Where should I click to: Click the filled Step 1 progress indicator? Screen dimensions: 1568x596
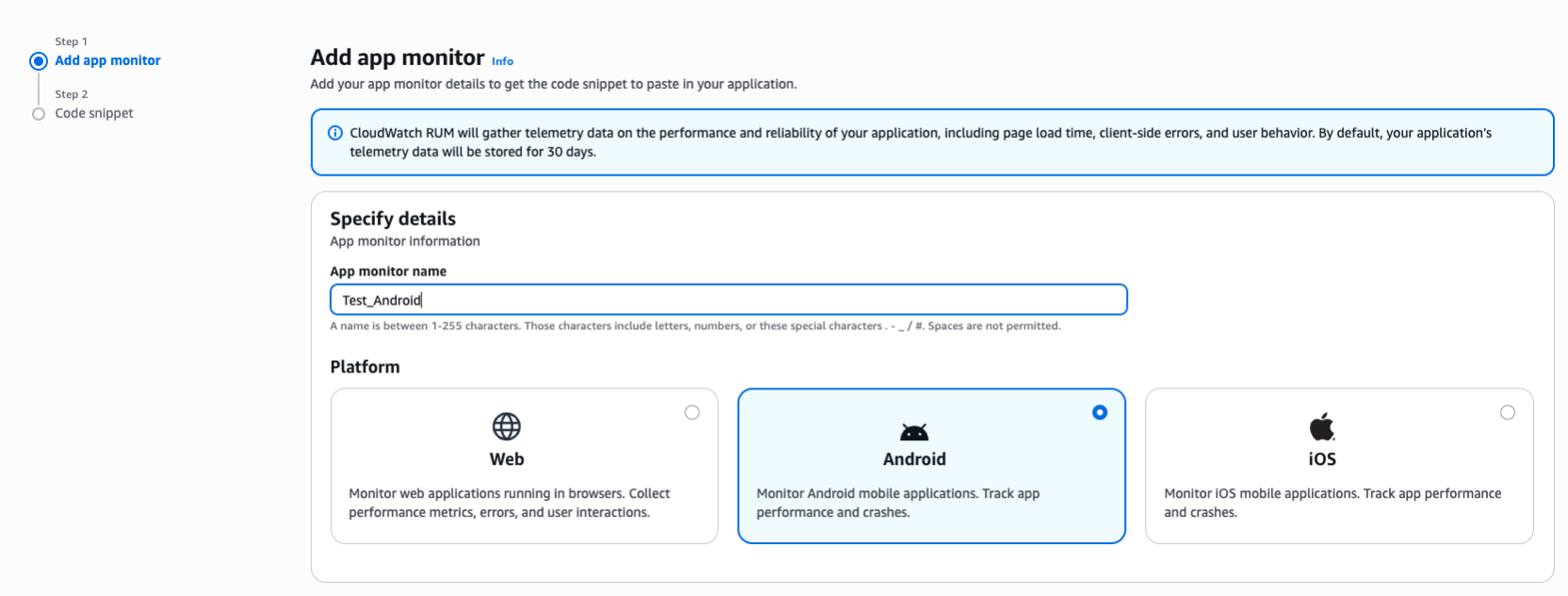tap(39, 60)
